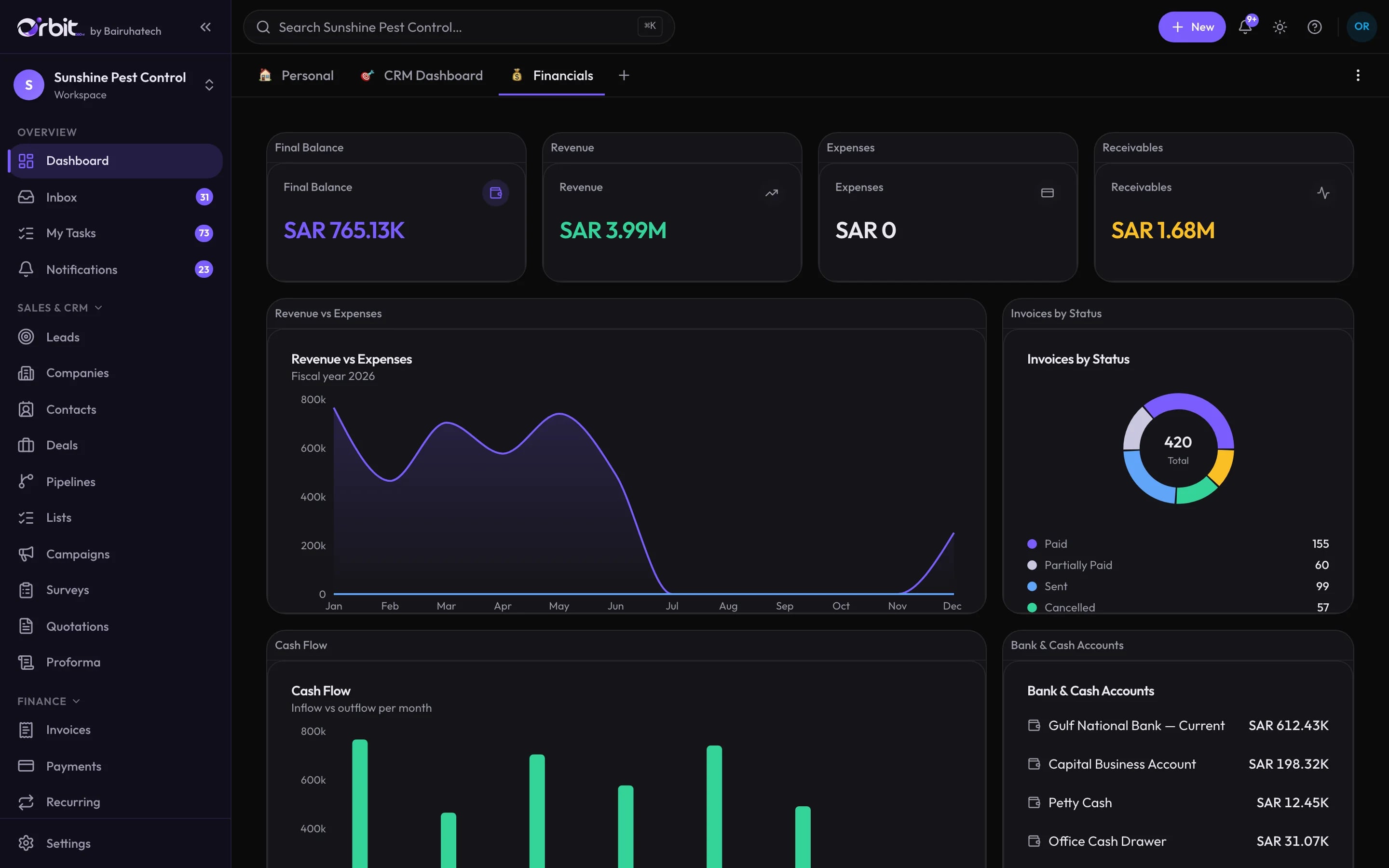Click the Revenue trending-up icon
The image size is (1389, 868).
click(771, 193)
